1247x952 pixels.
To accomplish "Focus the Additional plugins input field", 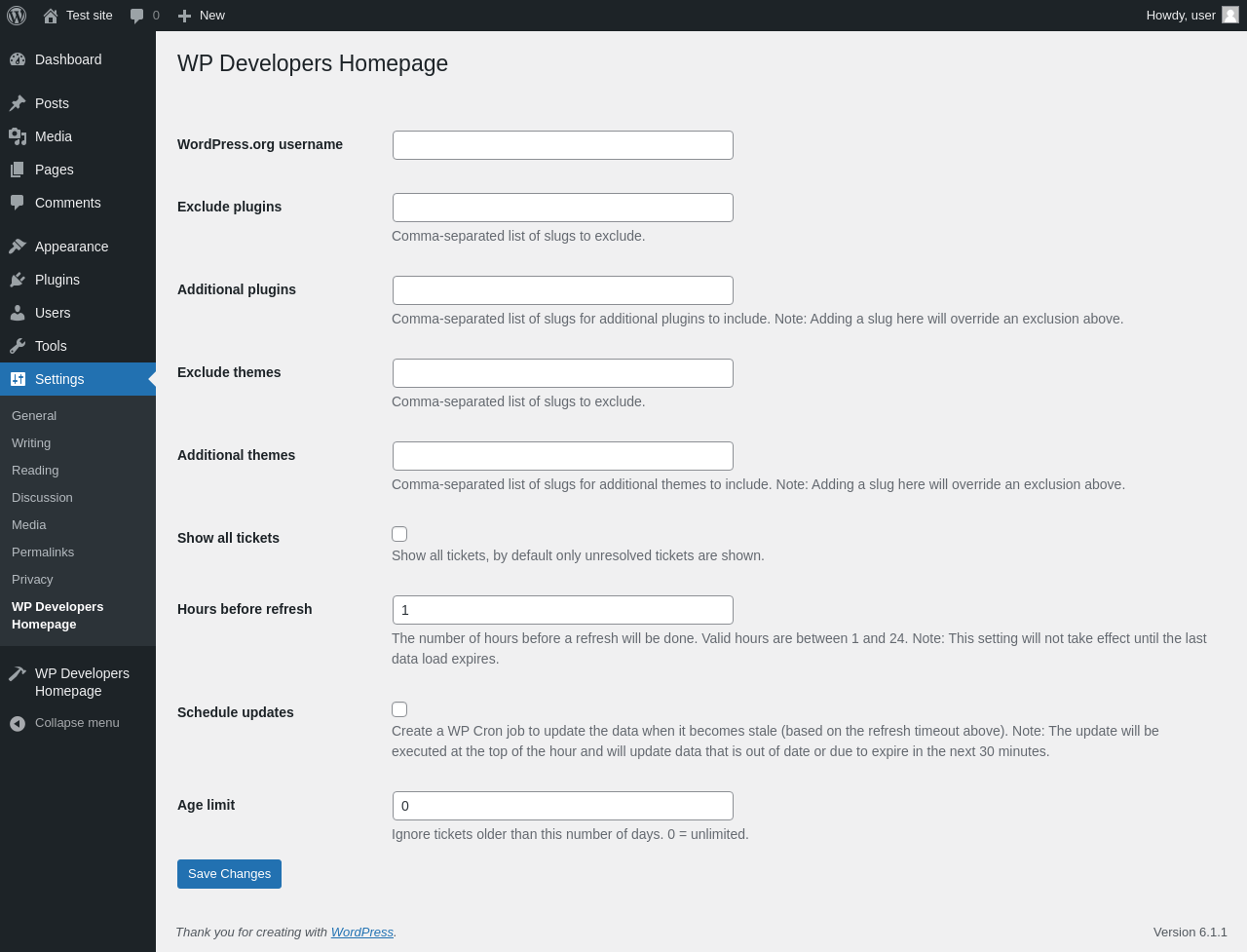I will (563, 290).
